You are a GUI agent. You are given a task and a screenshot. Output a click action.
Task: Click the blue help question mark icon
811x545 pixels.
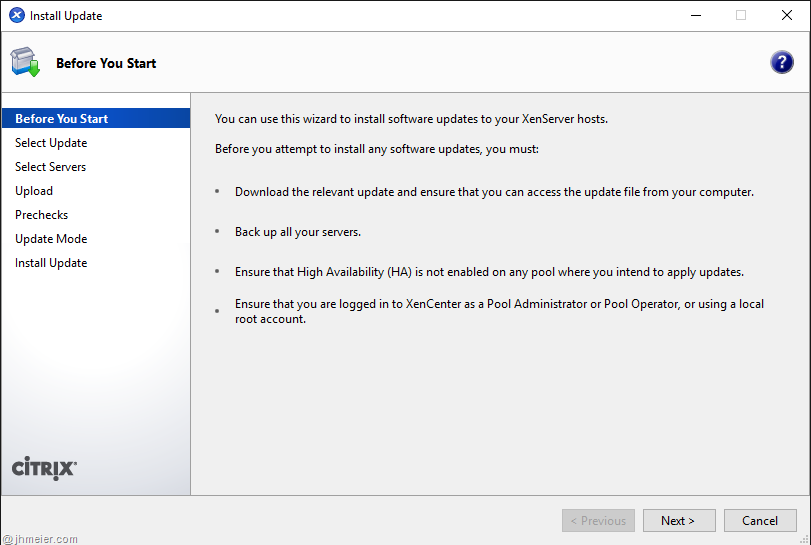click(781, 62)
